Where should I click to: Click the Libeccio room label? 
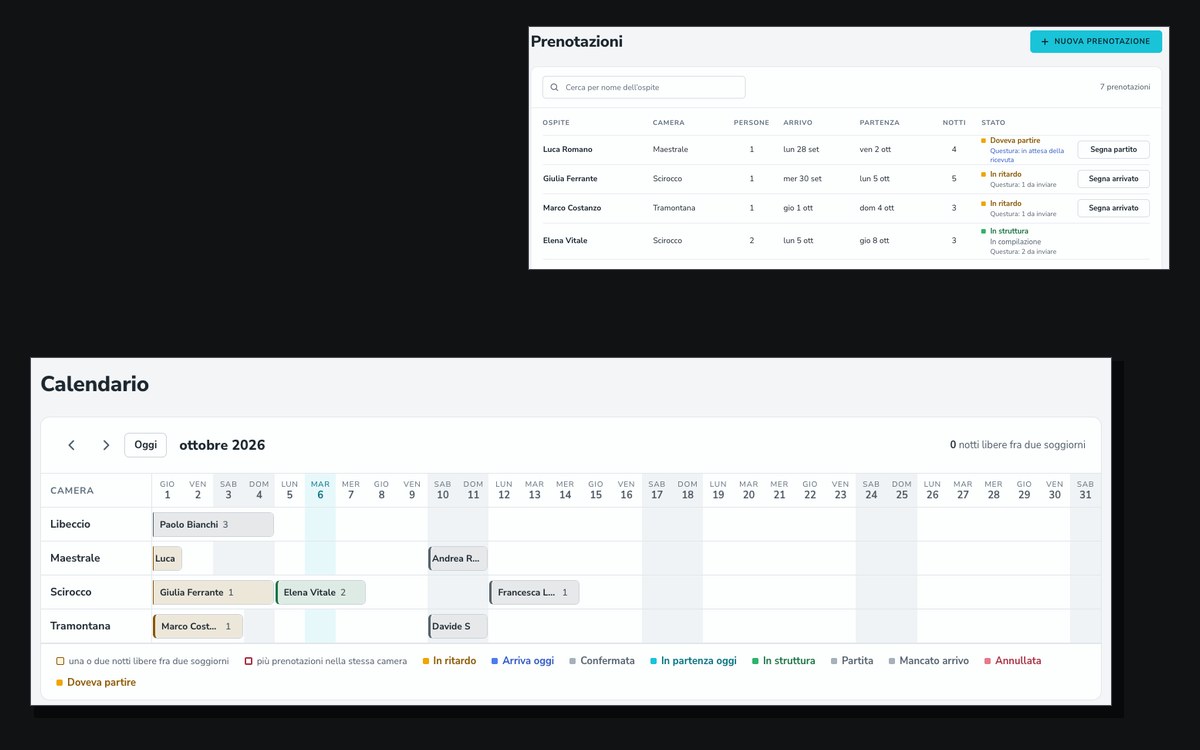tap(70, 524)
